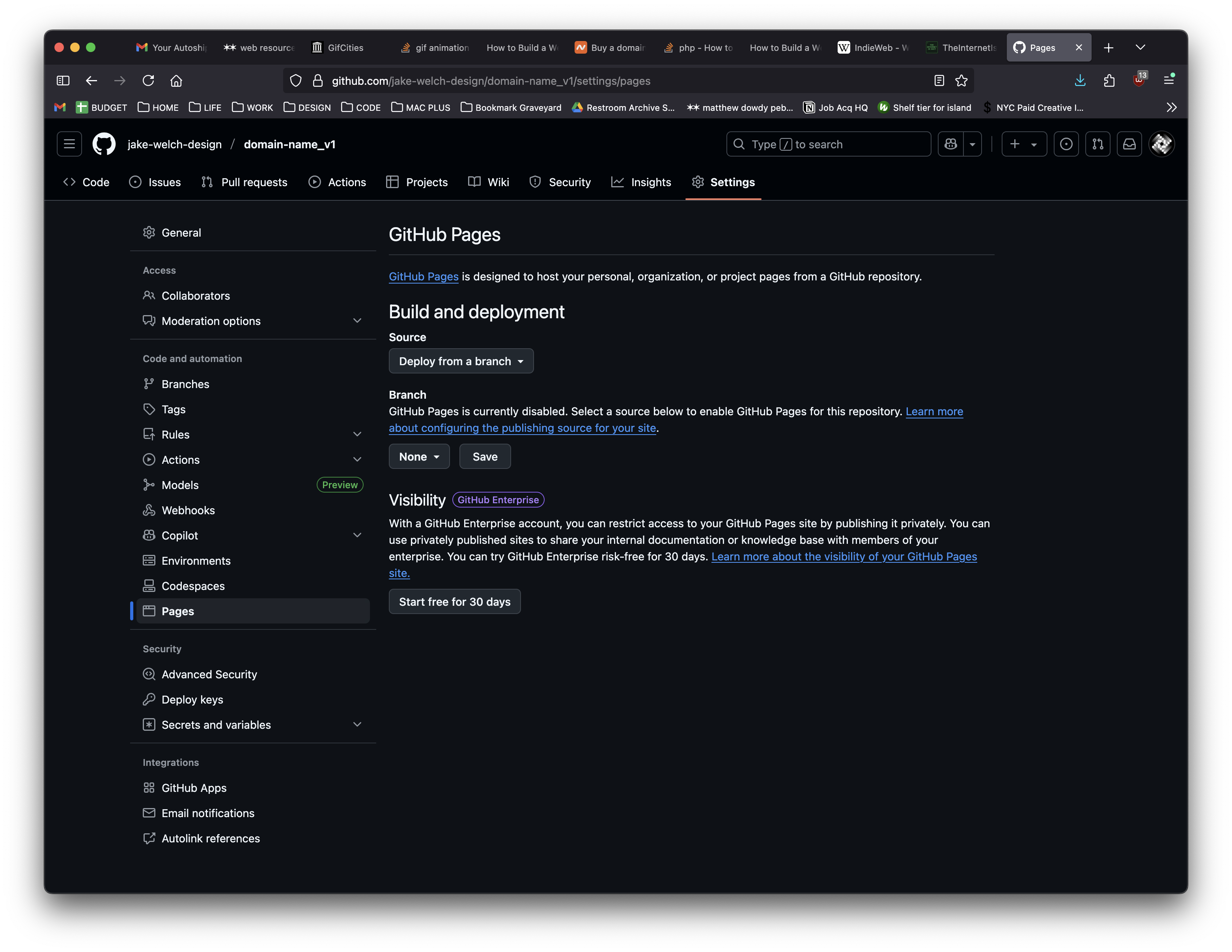Expand Rules section in sidebar
Viewport: 1232px width, 952px height.
coord(253,434)
